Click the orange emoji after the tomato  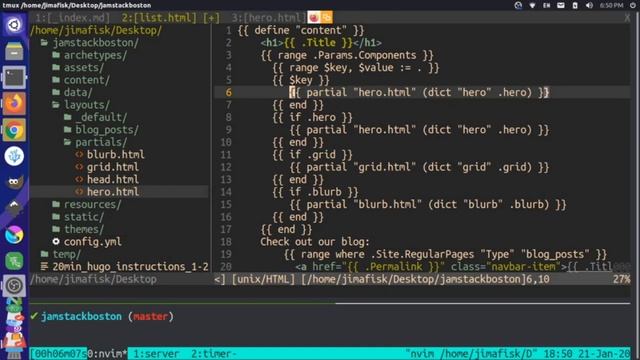pos(326,18)
